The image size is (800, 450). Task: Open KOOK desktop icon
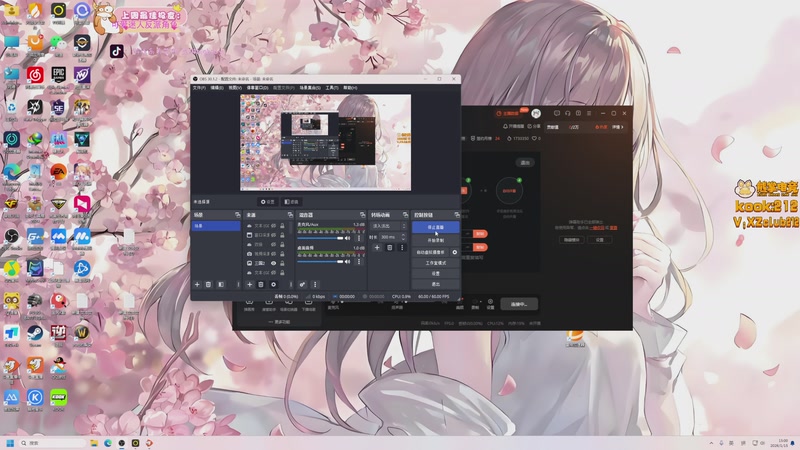pos(58,397)
